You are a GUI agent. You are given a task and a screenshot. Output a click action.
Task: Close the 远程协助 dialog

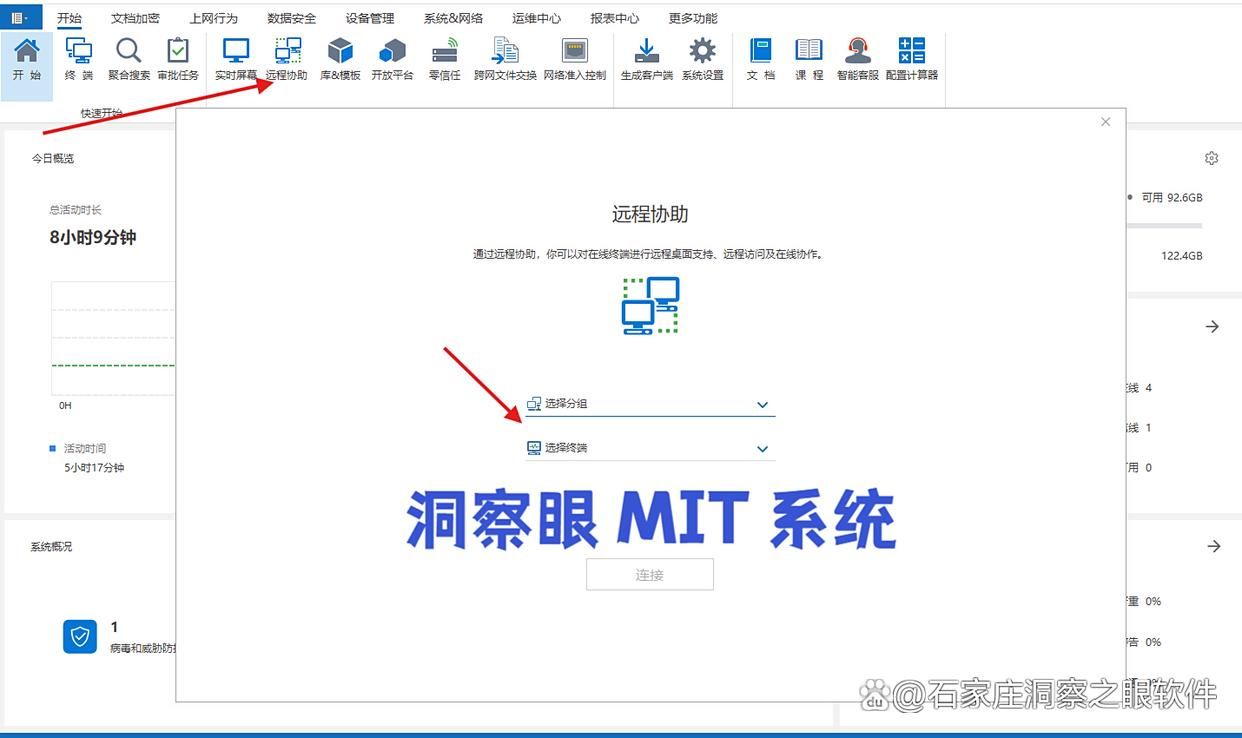(1105, 122)
